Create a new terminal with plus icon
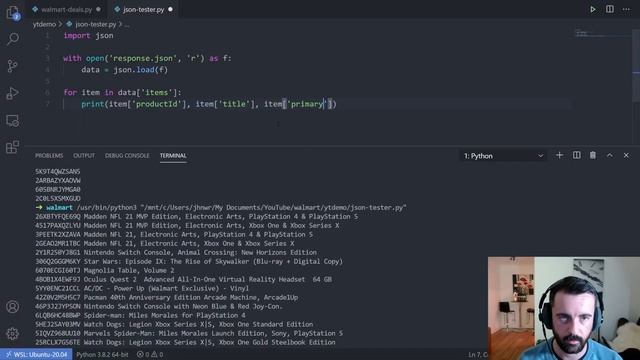640x360 pixels. point(559,156)
